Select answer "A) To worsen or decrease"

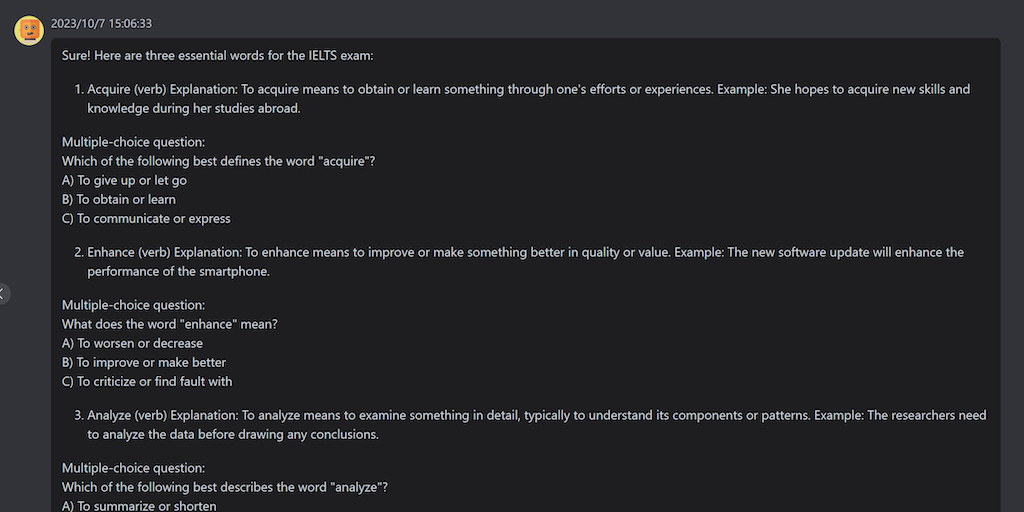coord(132,343)
